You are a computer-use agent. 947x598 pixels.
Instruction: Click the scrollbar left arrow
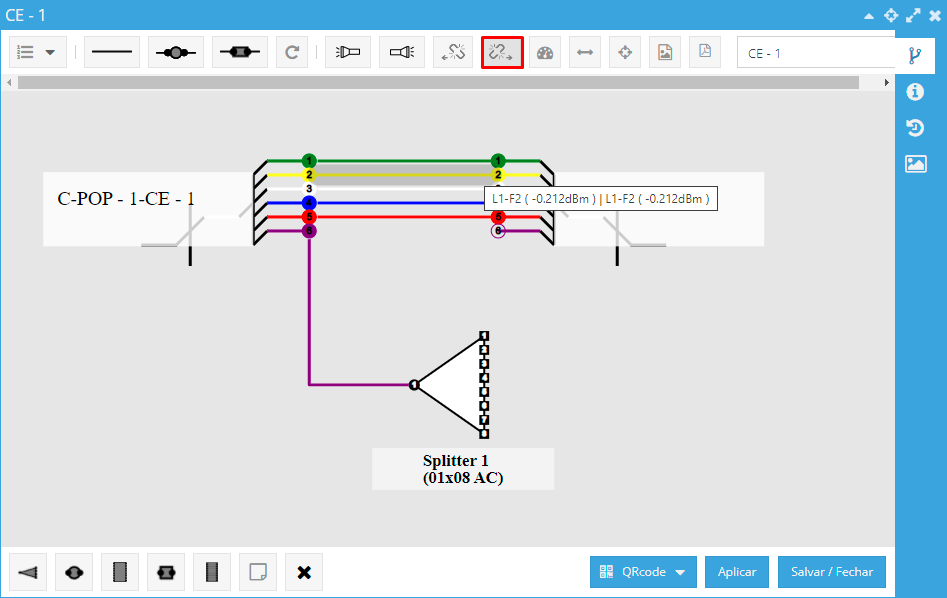pyautogui.click(x=9, y=83)
